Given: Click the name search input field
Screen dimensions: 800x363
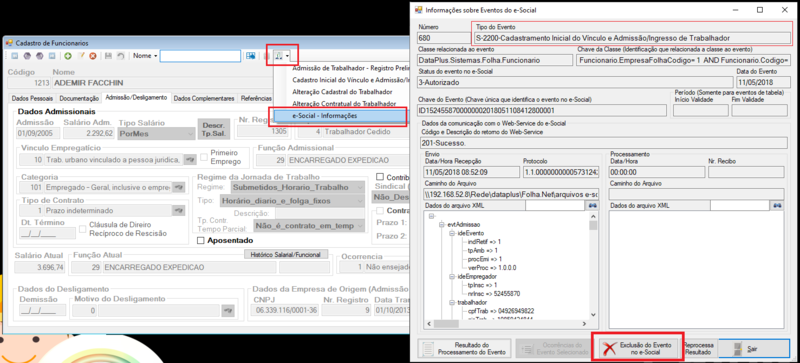Looking at the screenshot, I should [x=200, y=56].
